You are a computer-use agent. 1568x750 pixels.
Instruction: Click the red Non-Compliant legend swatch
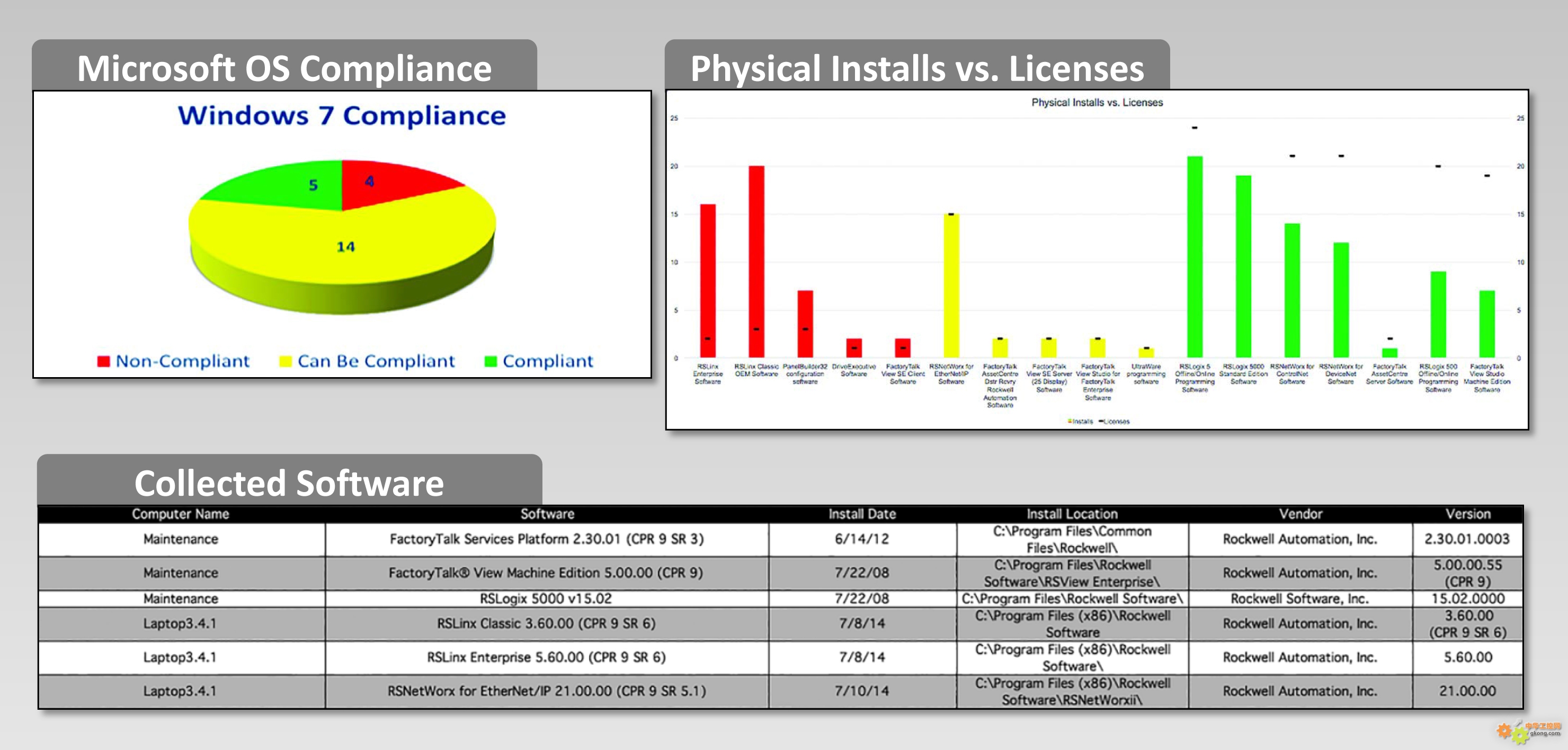click(x=103, y=362)
